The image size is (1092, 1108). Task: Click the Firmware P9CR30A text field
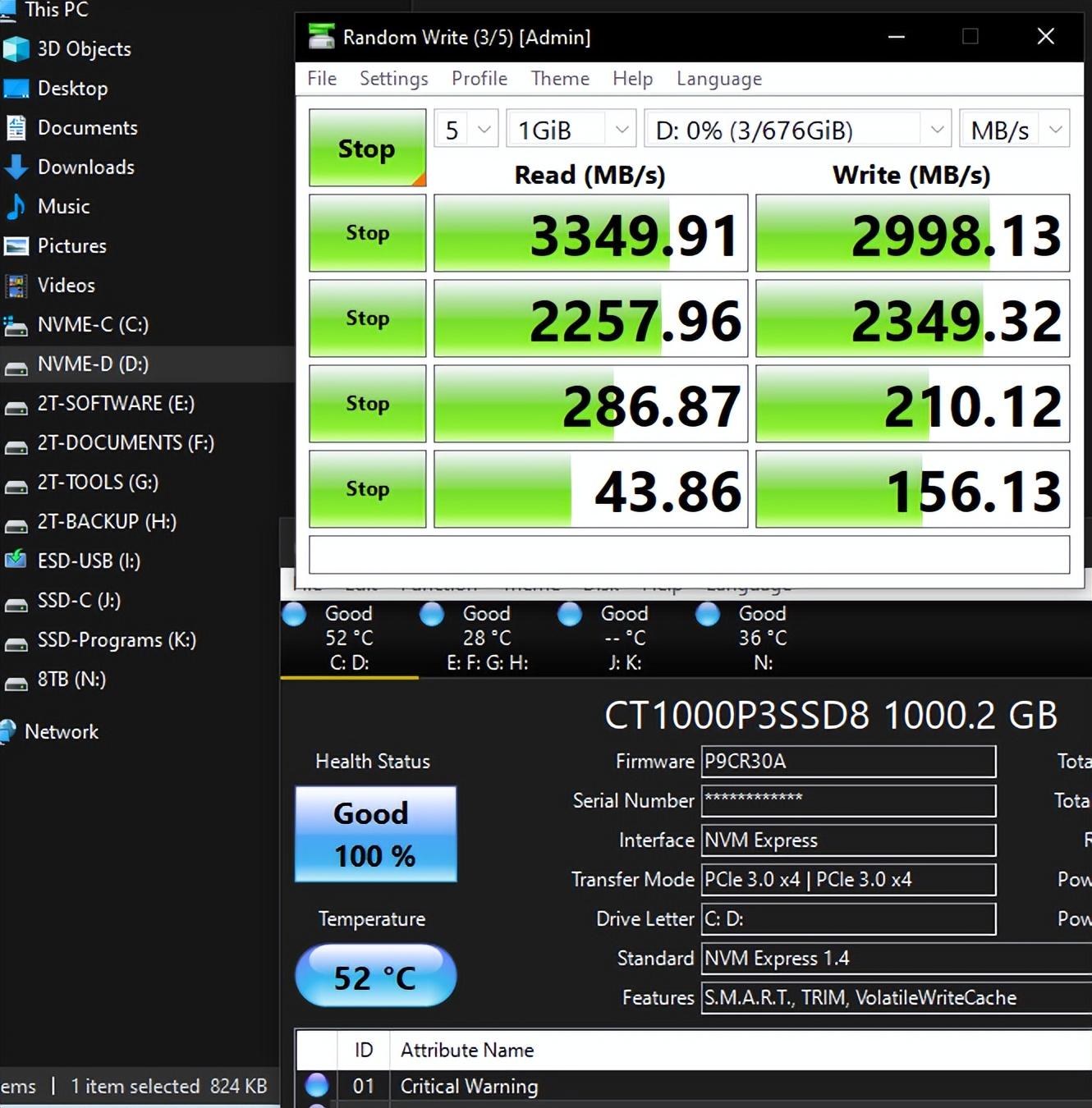point(847,762)
